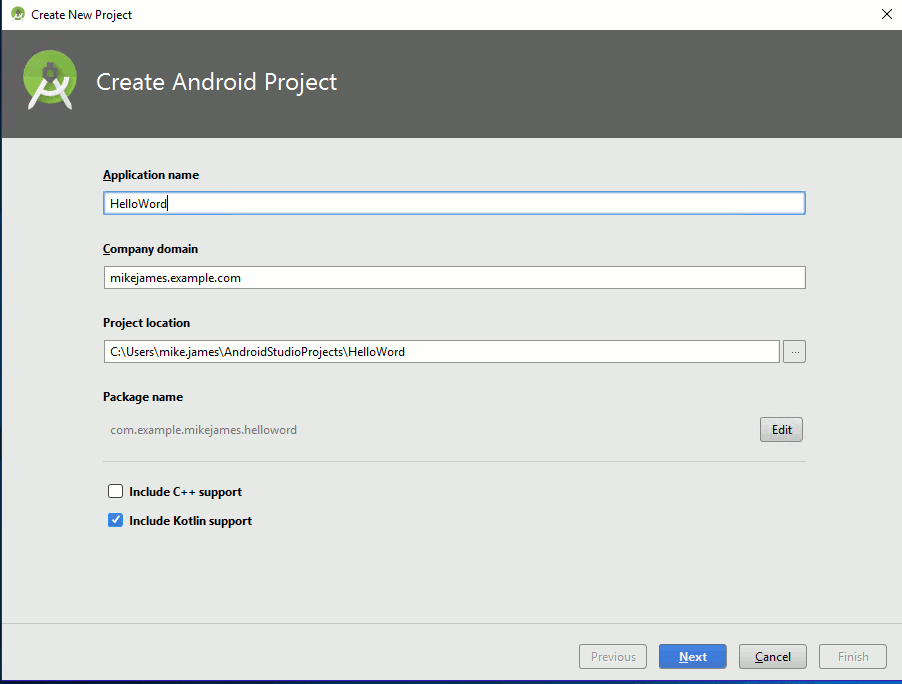Focus the Application name field
Image resolution: width=902 pixels, height=684 pixels.
[454, 203]
